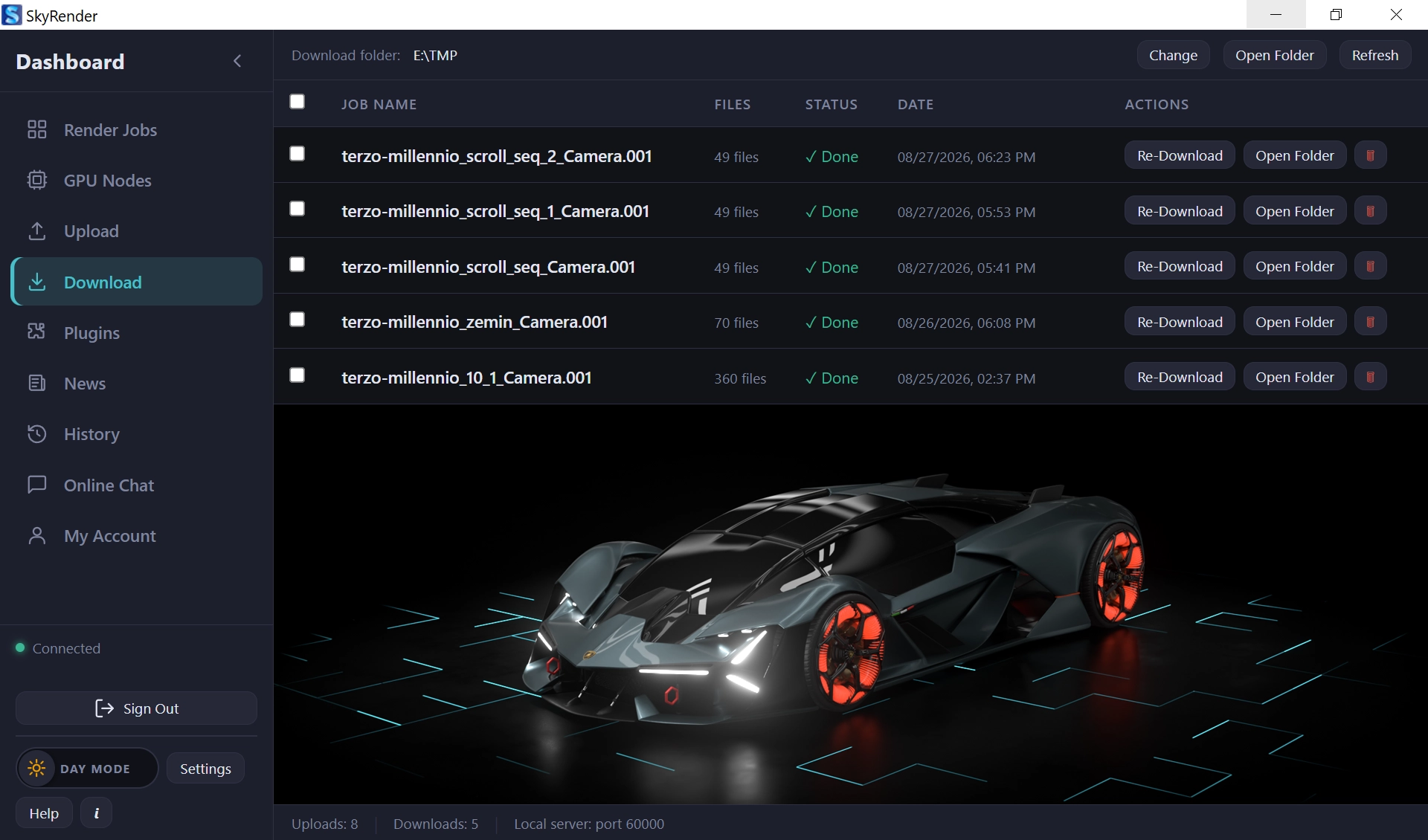Screen dimensions: 1428x840
Task: Click the JOB NAME column header
Action: (x=379, y=104)
